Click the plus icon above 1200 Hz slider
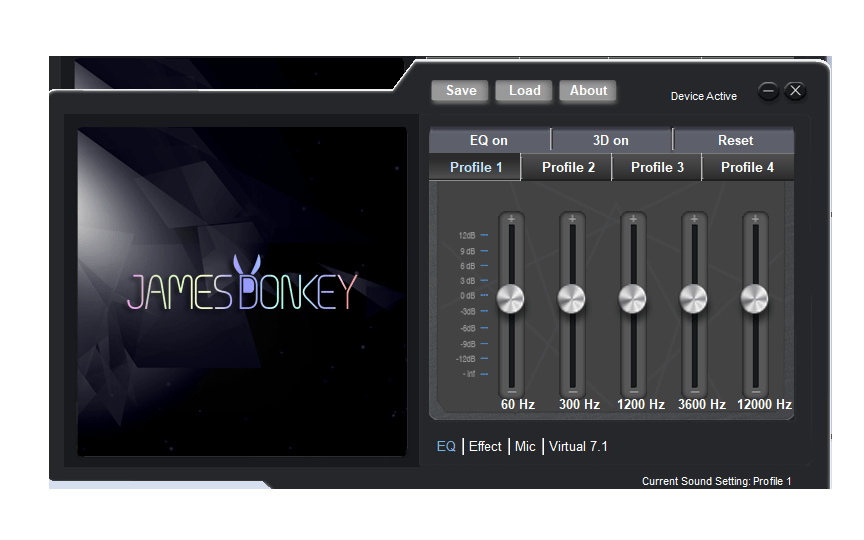The width and height of the screenshot is (864, 540). pyautogui.click(x=634, y=219)
